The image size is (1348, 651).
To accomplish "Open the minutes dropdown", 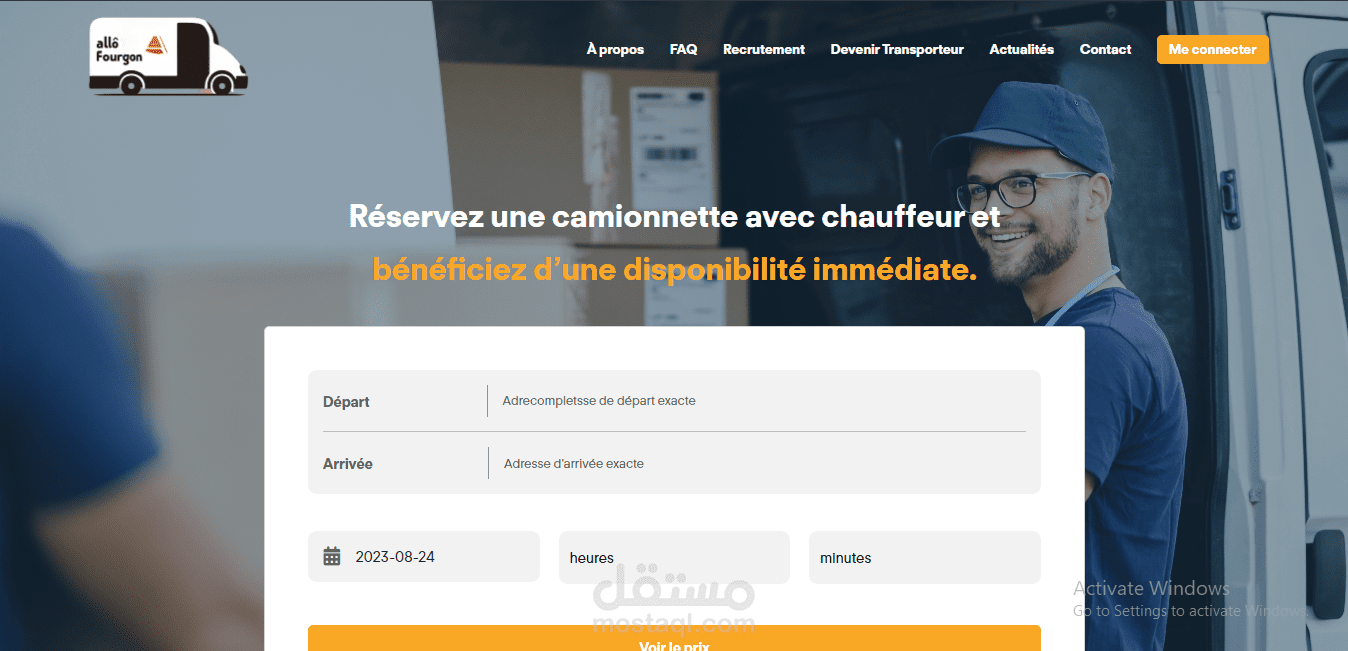I will pyautogui.click(x=925, y=557).
